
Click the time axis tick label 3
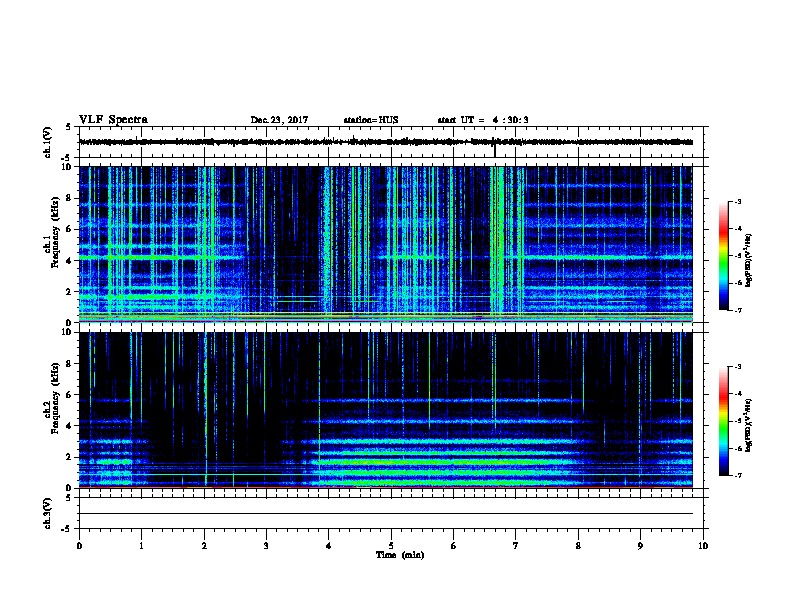[266, 545]
